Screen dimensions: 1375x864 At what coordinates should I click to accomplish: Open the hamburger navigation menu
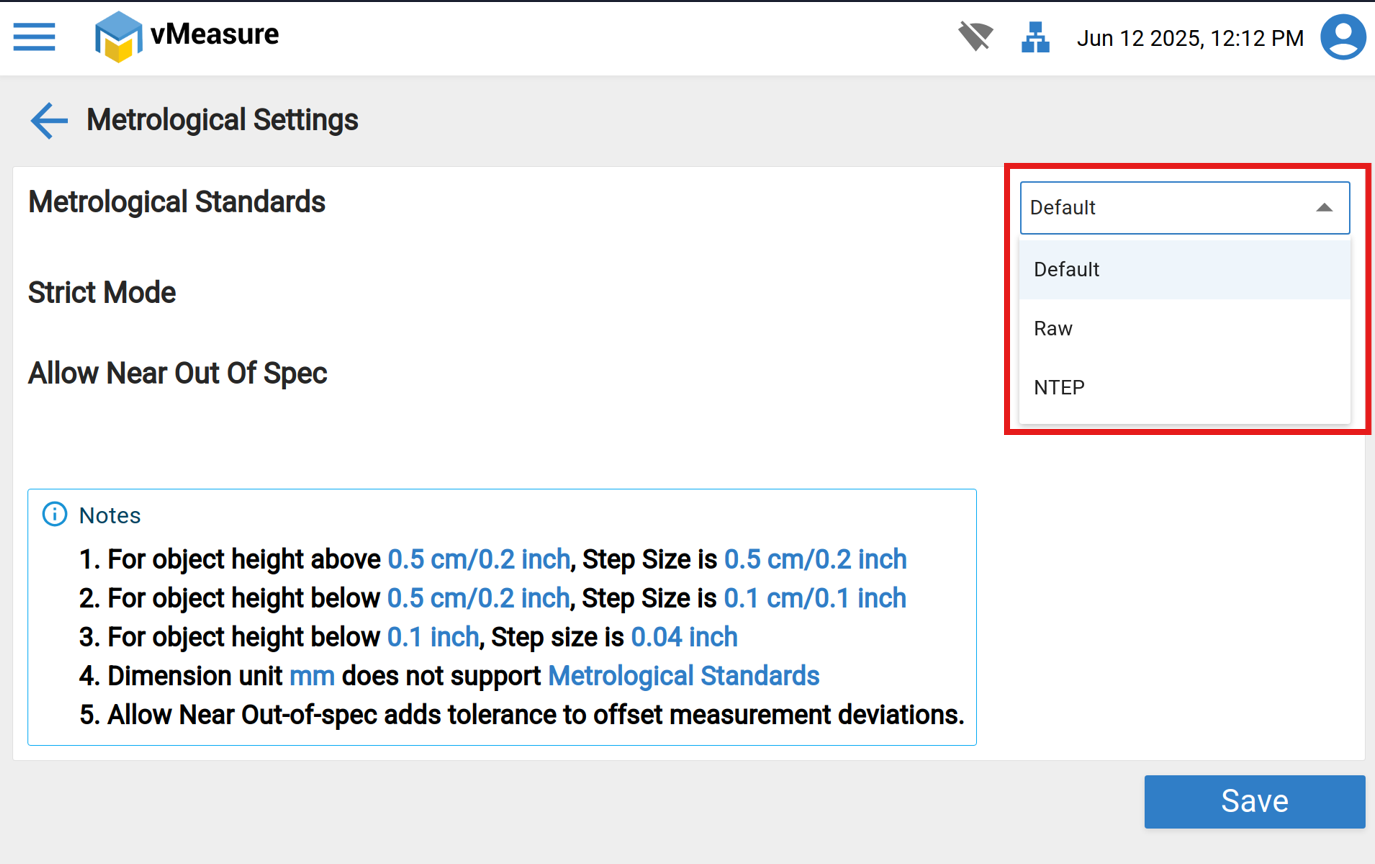[34, 38]
